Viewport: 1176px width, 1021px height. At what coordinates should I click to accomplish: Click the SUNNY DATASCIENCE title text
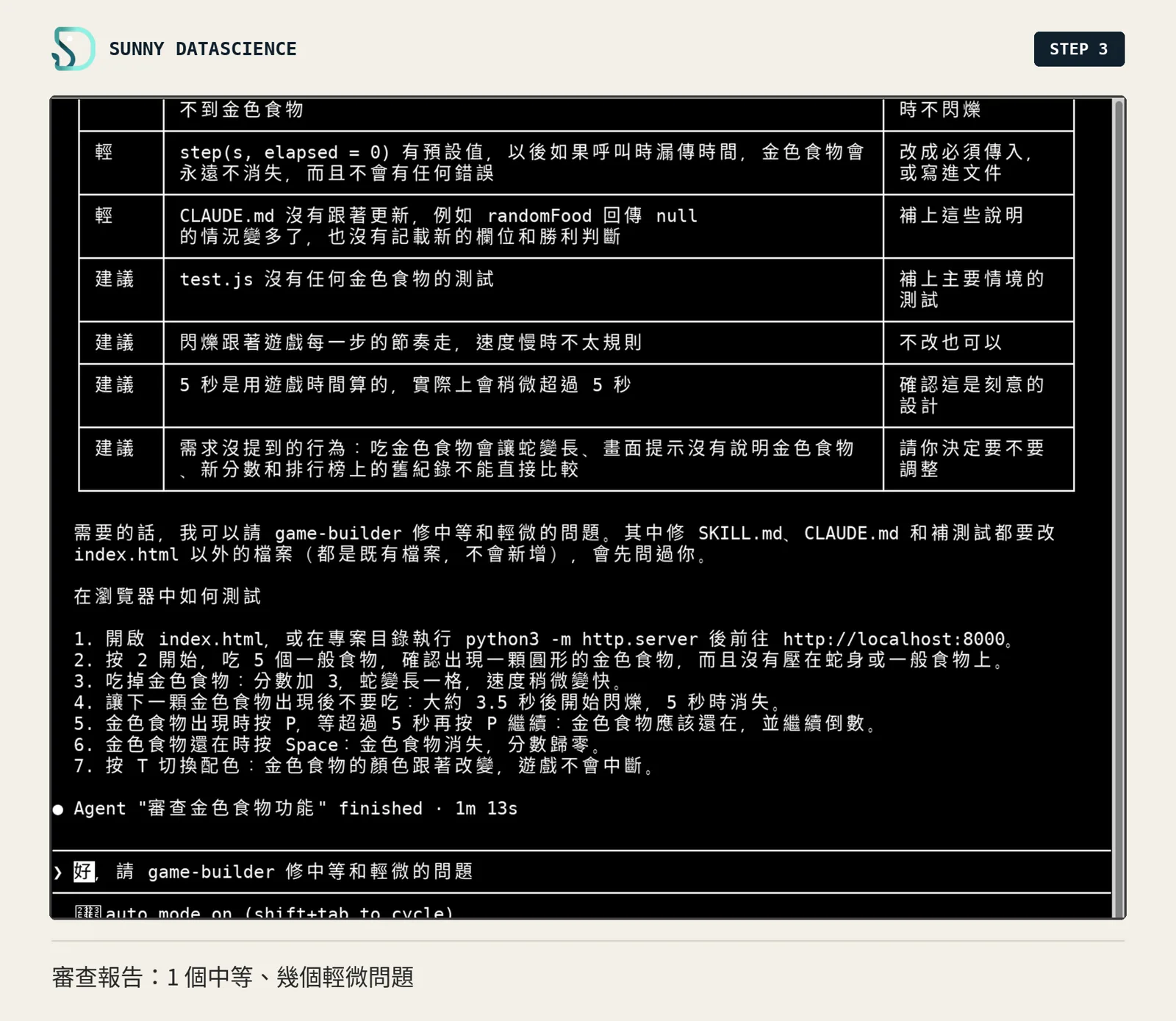[x=203, y=49]
